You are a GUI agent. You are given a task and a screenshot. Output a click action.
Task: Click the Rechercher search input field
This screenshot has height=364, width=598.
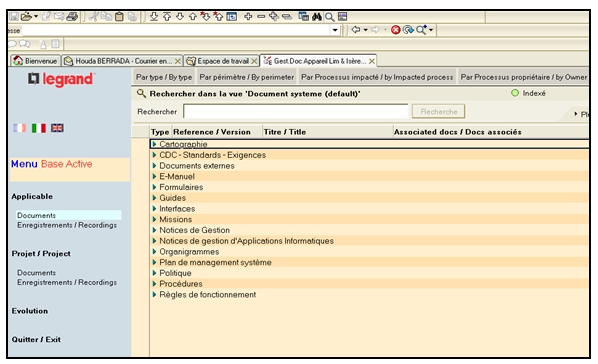[296, 111]
